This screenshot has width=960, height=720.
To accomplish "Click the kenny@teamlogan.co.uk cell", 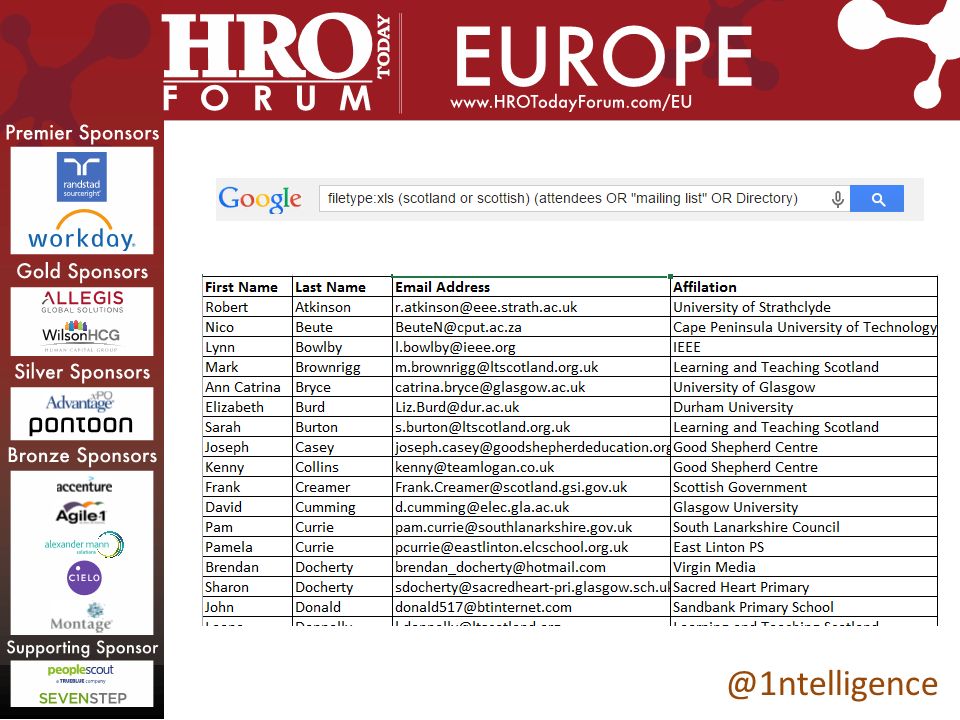I will click(x=531, y=467).
